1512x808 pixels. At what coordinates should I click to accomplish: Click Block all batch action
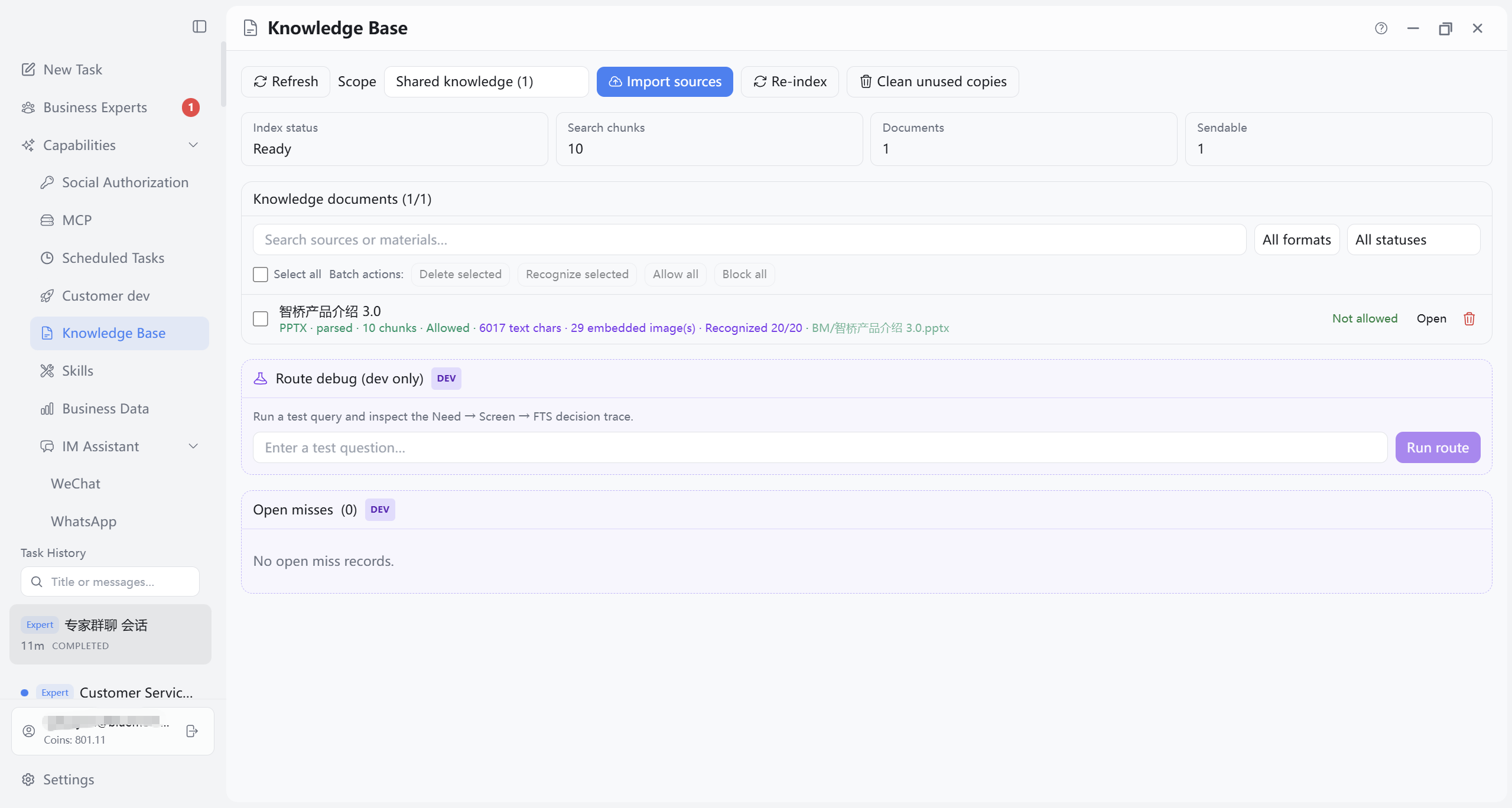tap(744, 274)
